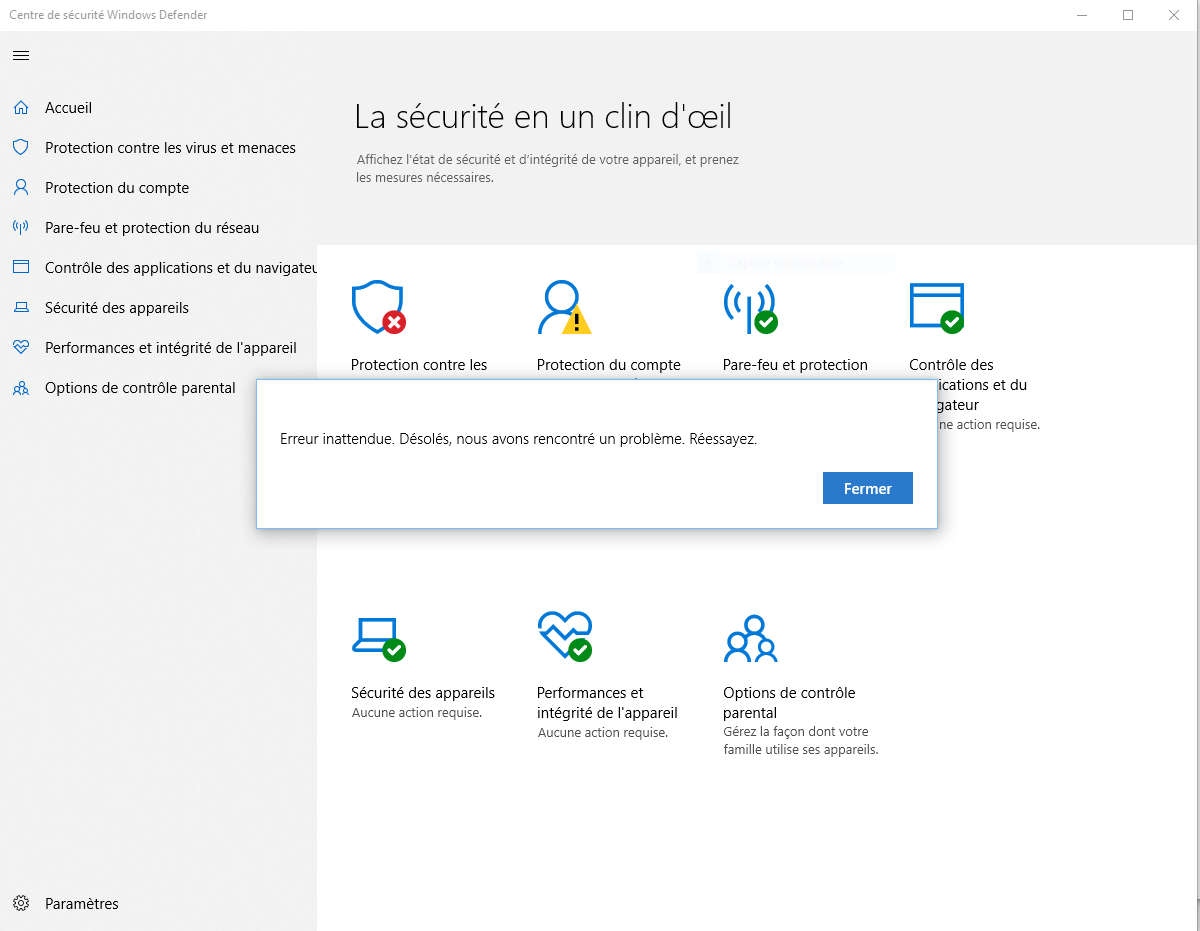Click the laptop icon for Sécurité des appareils in sidebar
Screen dimensions: 1200x931
pyautogui.click(x=21, y=308)
